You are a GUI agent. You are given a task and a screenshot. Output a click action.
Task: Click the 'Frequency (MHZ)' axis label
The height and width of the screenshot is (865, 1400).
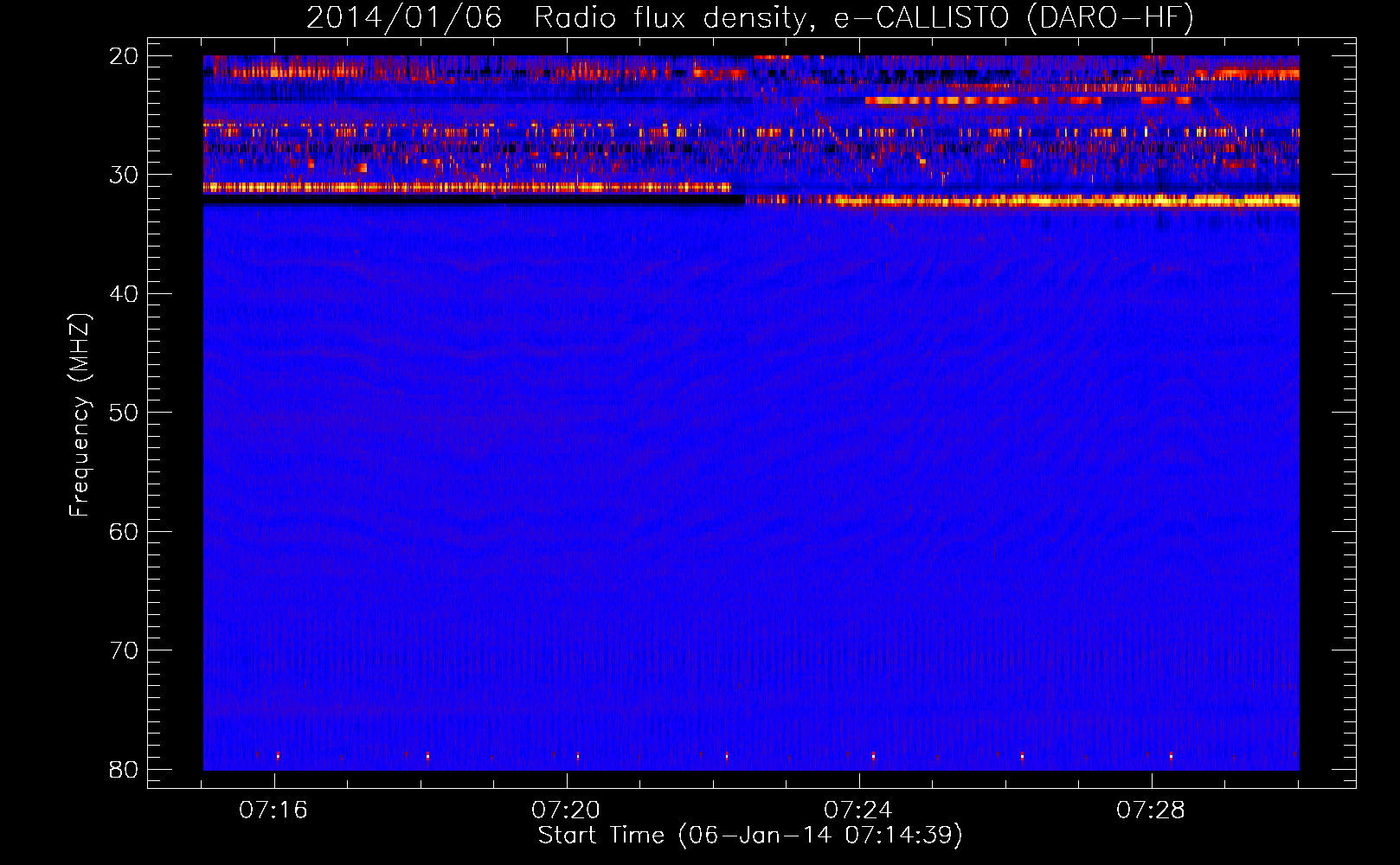[x=80, y=415]
